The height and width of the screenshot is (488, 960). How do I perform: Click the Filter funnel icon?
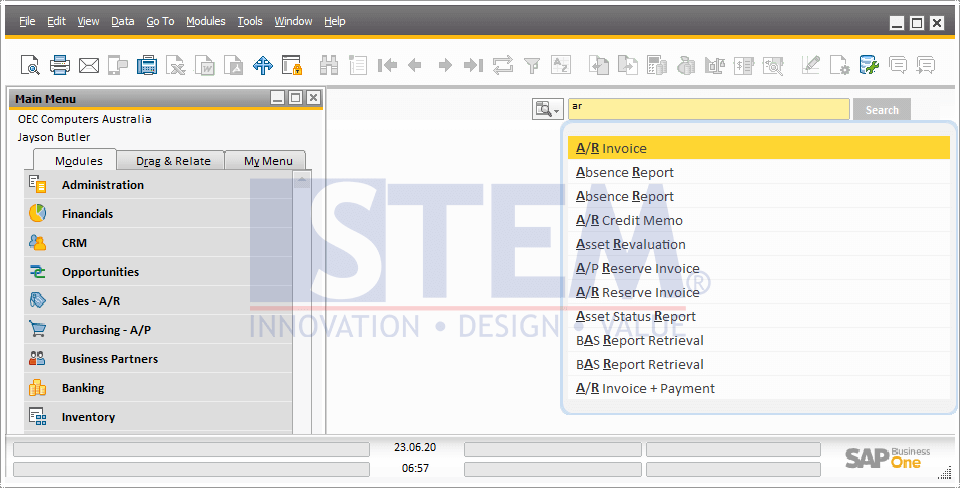tap(532, 65)
